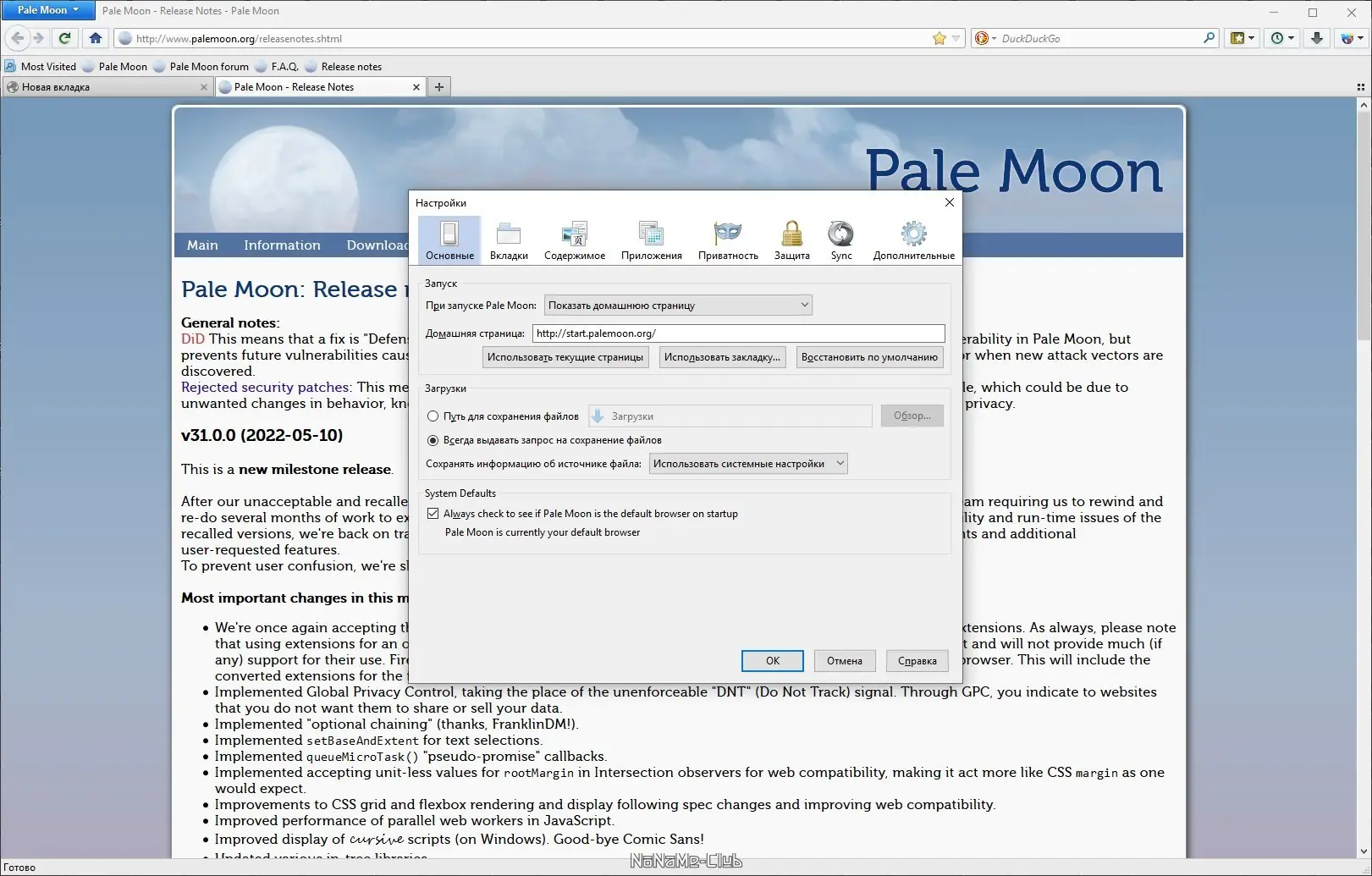Image resolution: width=1372 pixels, height=876 pixels.
Task: Open the Pale Moon application menu
Action: tap(48, 10)
